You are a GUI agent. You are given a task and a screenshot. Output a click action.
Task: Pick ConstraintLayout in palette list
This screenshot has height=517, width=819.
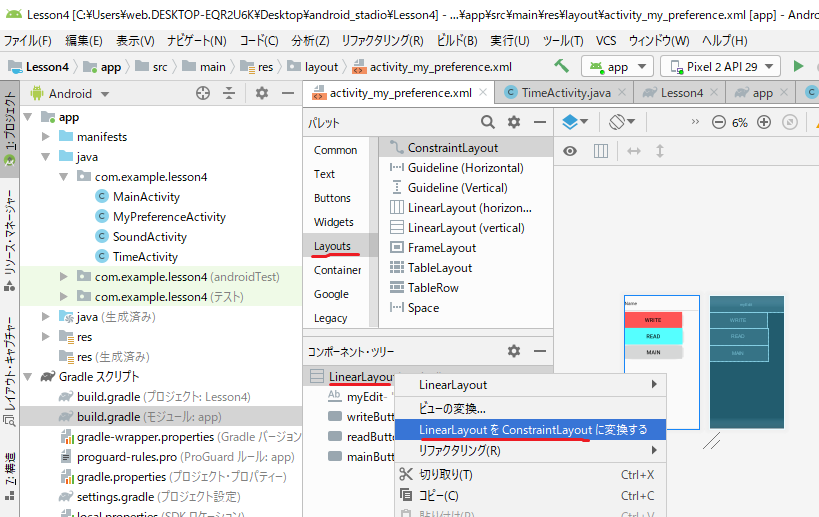point(466,148)
